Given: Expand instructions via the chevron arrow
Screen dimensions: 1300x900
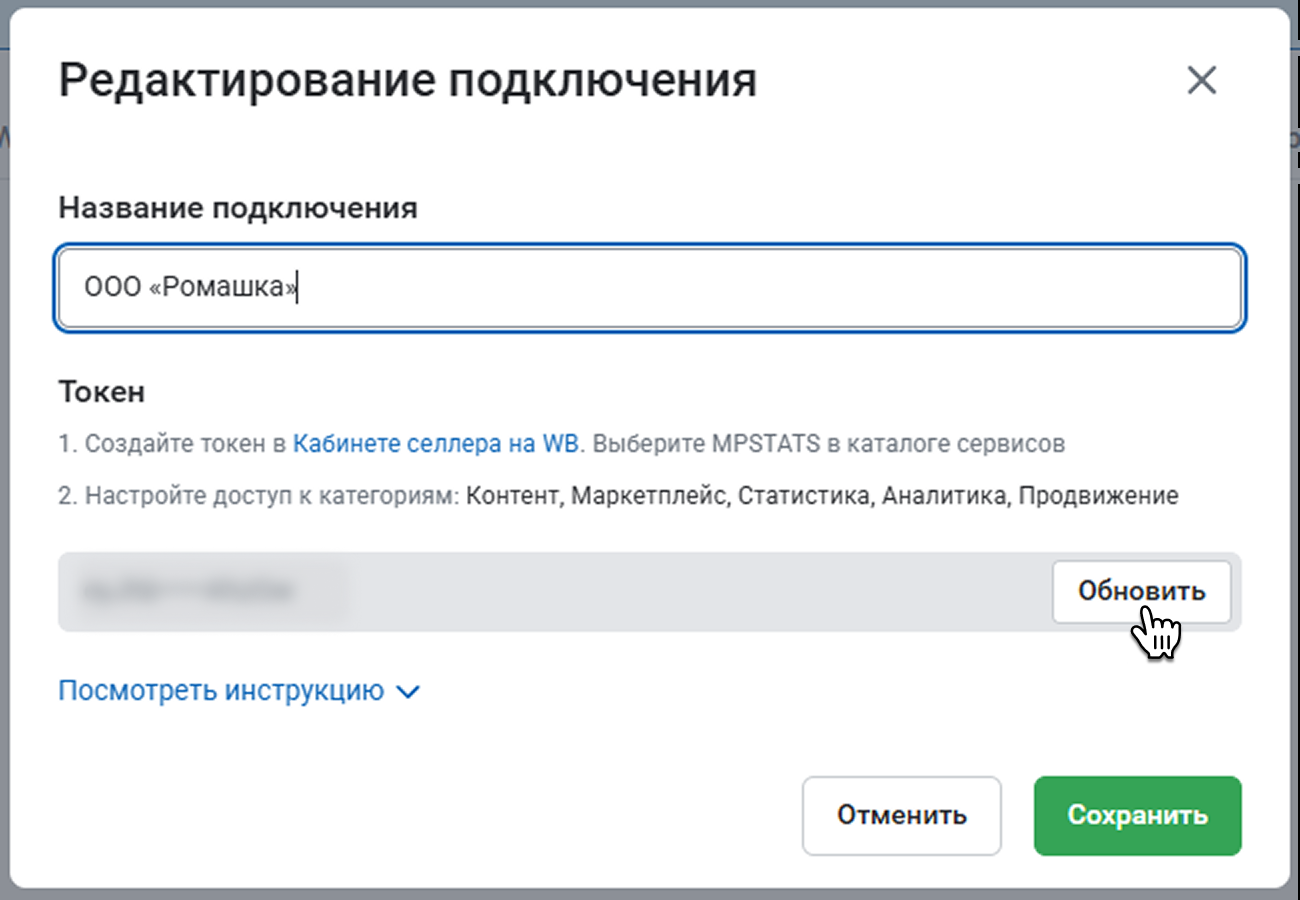Looking at the screenshot, I should (408, 692).
